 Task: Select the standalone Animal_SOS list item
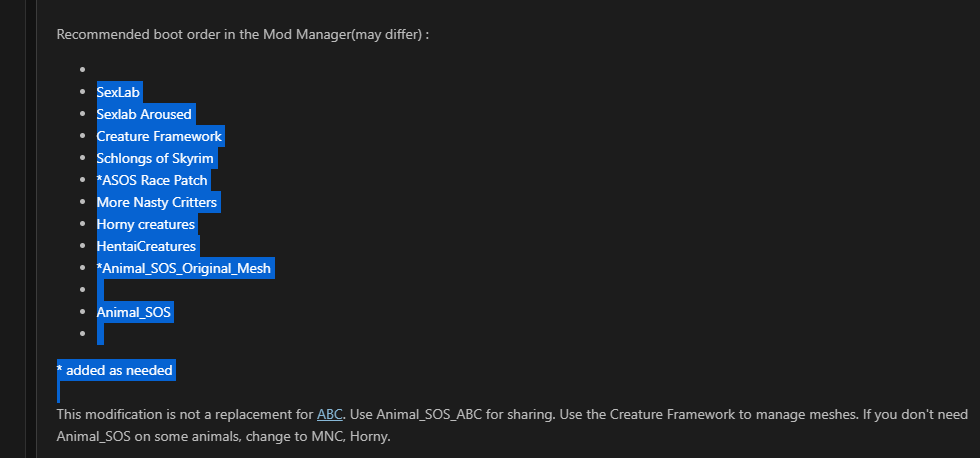[134, 312]
